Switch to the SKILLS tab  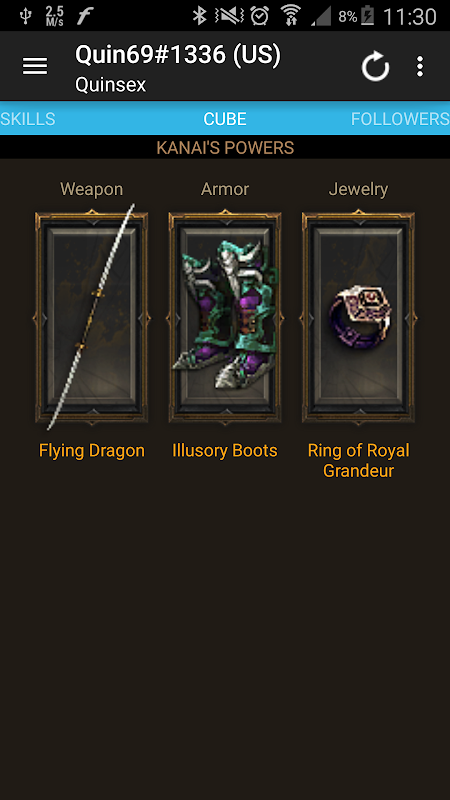click(x=28, y=119)
